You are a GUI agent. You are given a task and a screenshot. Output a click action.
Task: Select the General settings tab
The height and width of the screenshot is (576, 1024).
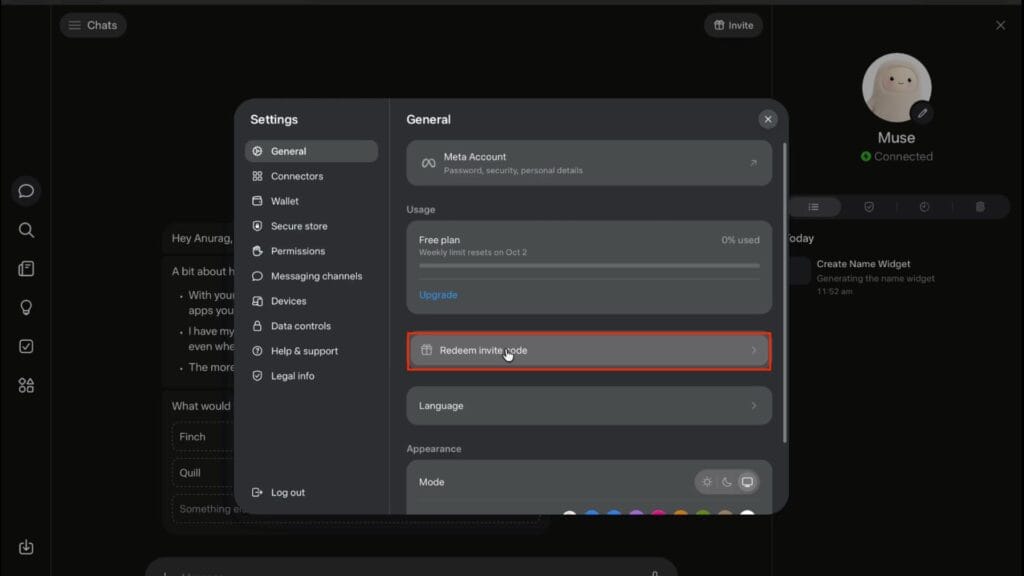click(x=312, y=151)
